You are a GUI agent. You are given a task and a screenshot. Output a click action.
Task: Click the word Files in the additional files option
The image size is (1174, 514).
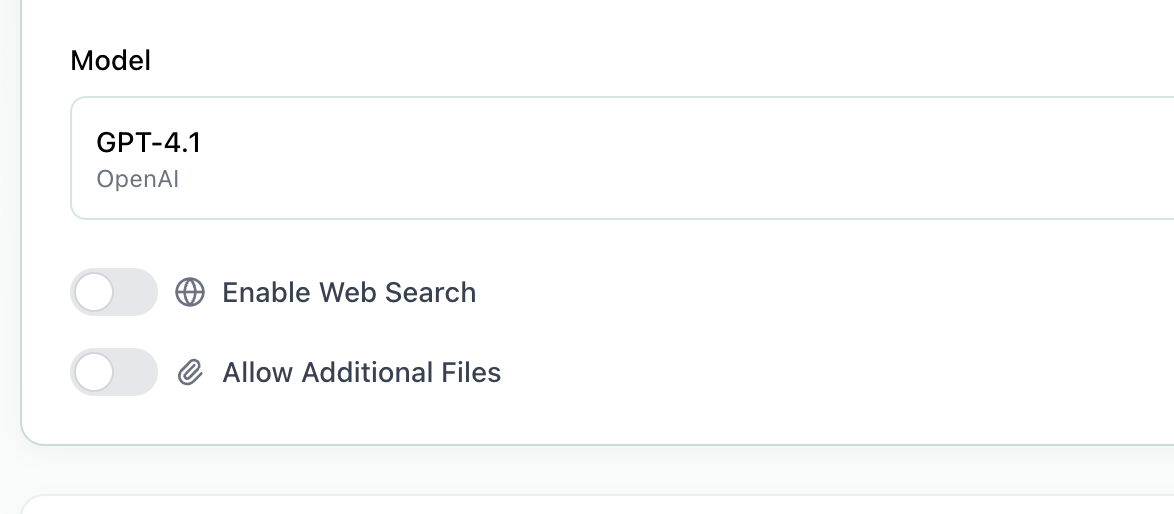click(471, 373)
